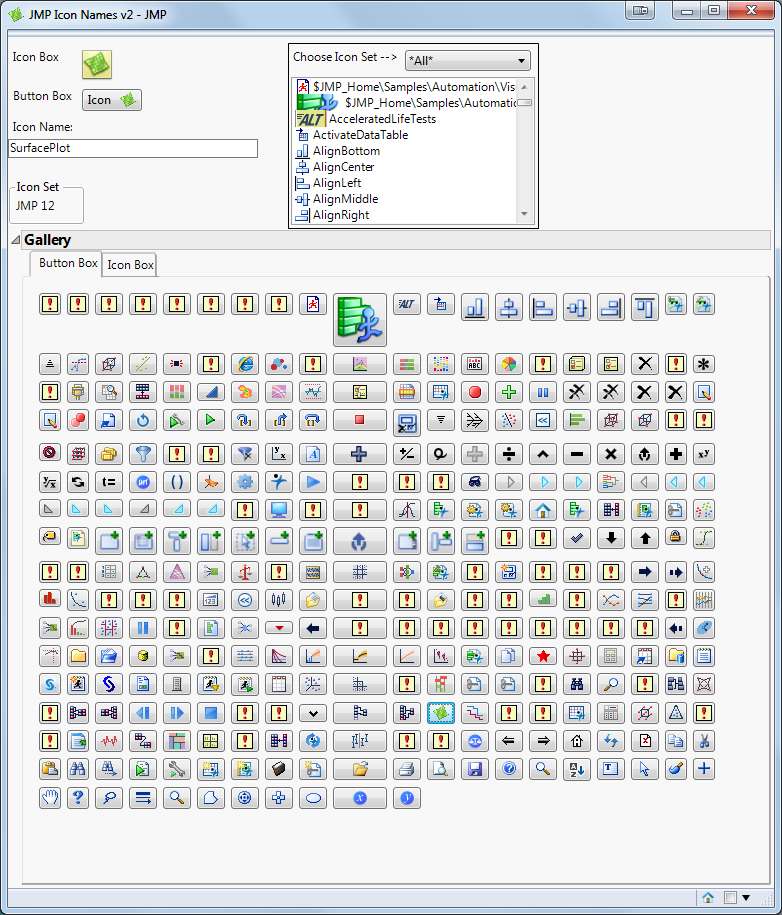Click the ALT Accelerated Life Tests icon button
782x915 pixels.
coord(407,304)
